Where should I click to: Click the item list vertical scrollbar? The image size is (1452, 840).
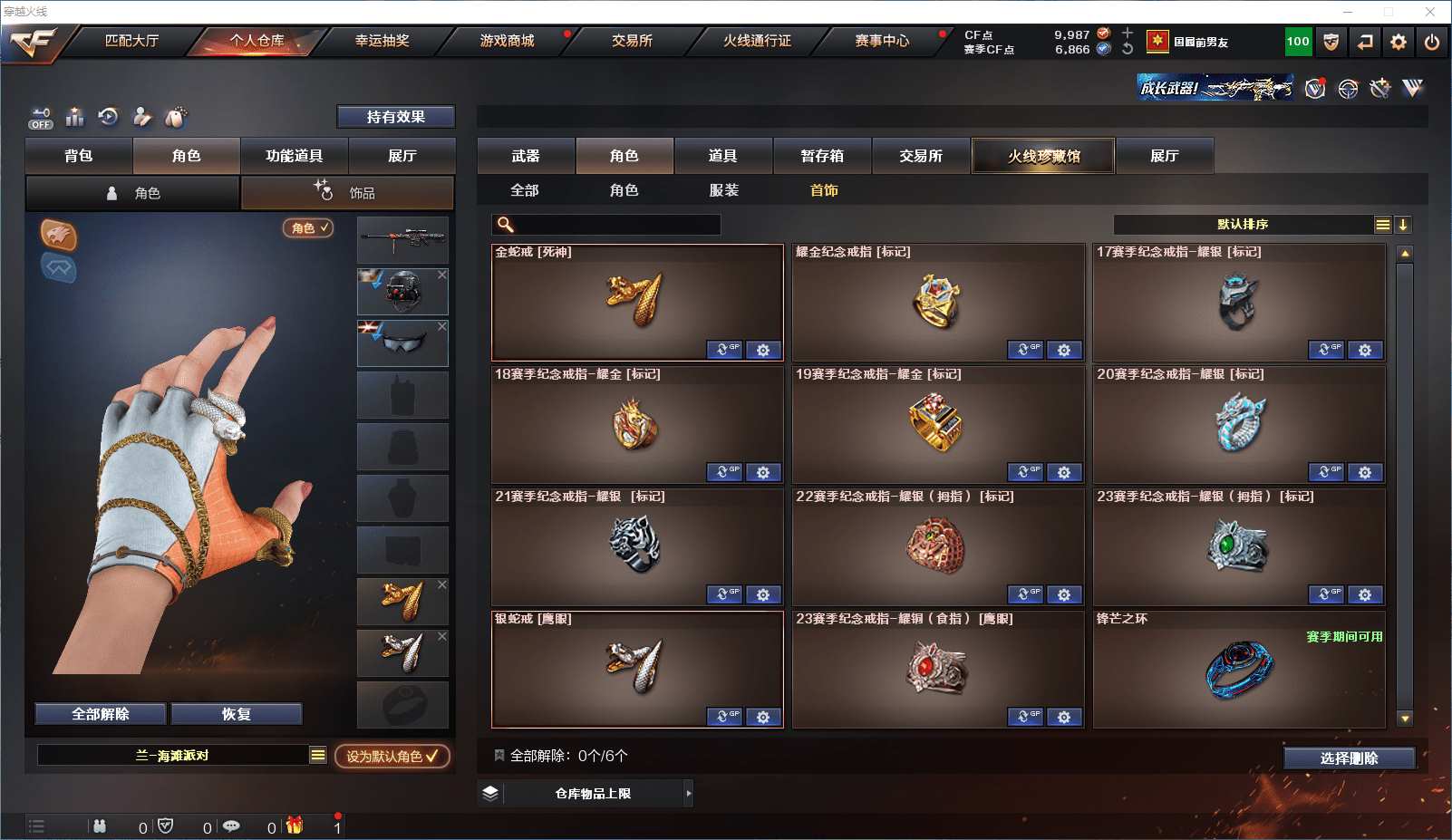coord(1405,486)
